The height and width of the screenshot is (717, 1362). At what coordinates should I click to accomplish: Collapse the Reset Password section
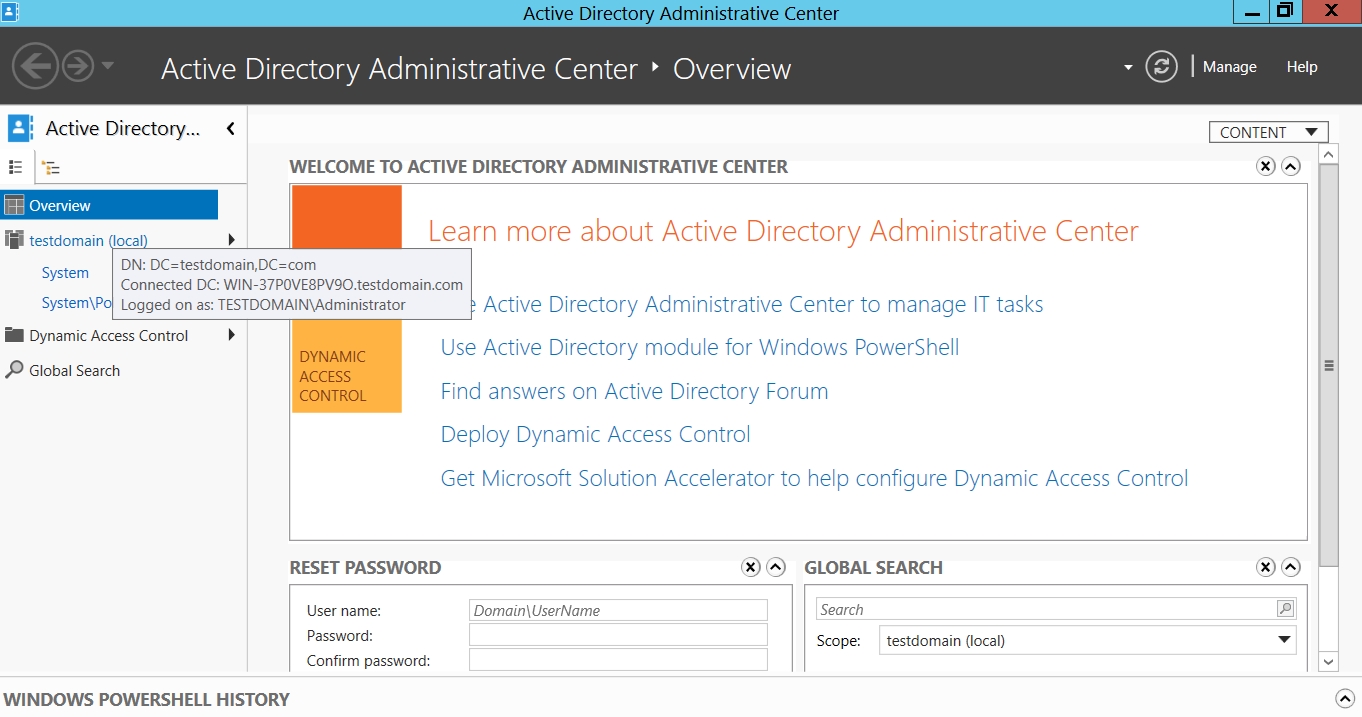click(776, 567)
